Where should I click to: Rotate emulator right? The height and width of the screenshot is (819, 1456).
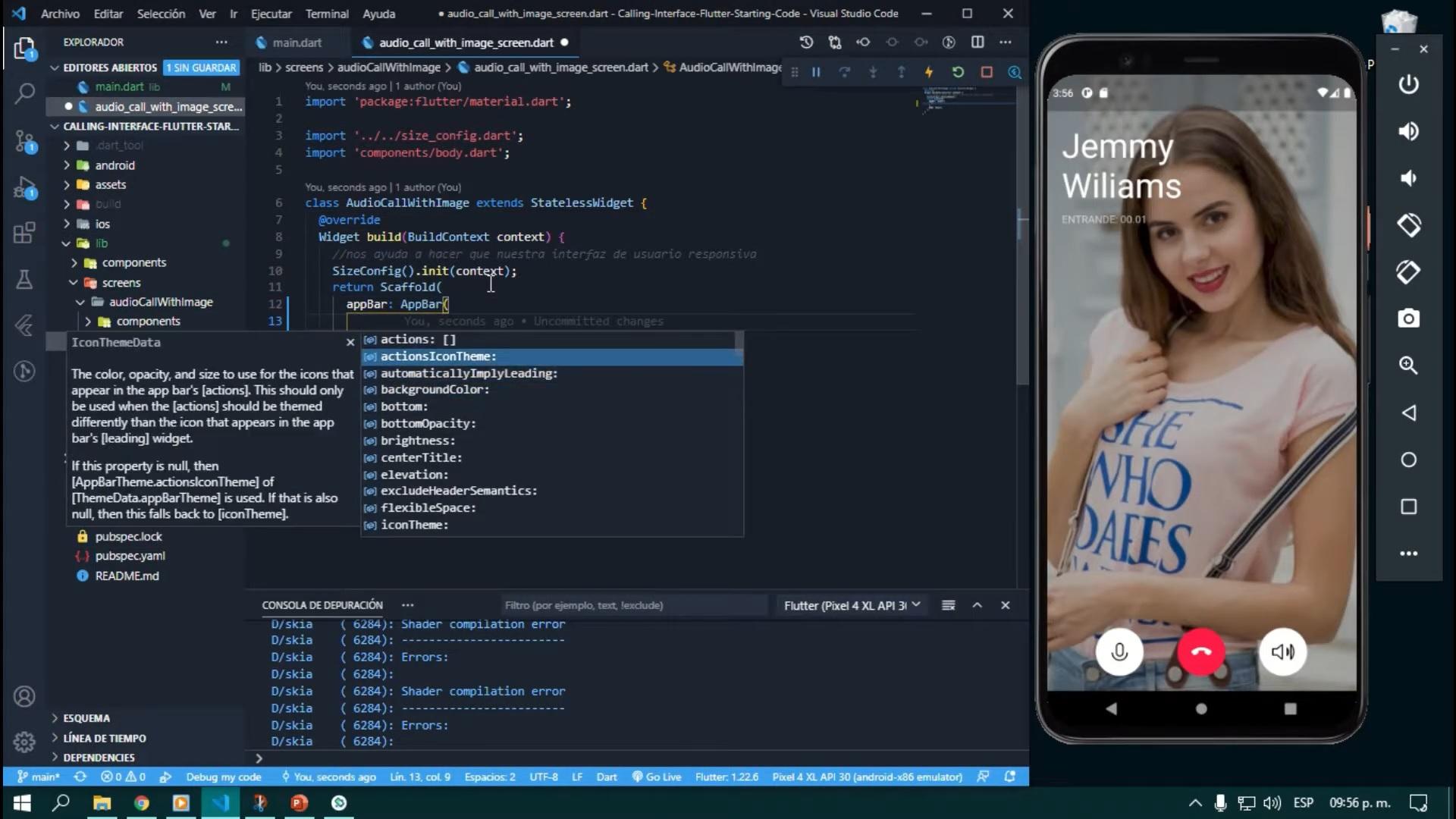[1408, 272]
